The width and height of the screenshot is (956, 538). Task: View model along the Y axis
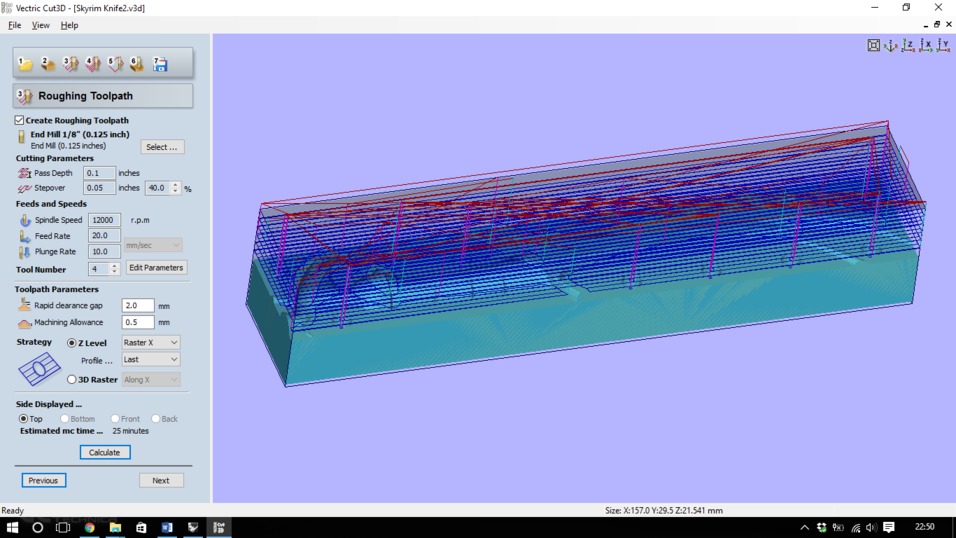943,45
